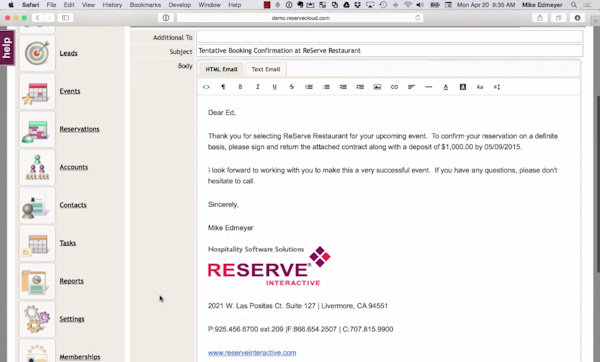Go to the Reservations module
Screen dimensions: 600x362
click(x=79, y=129)
